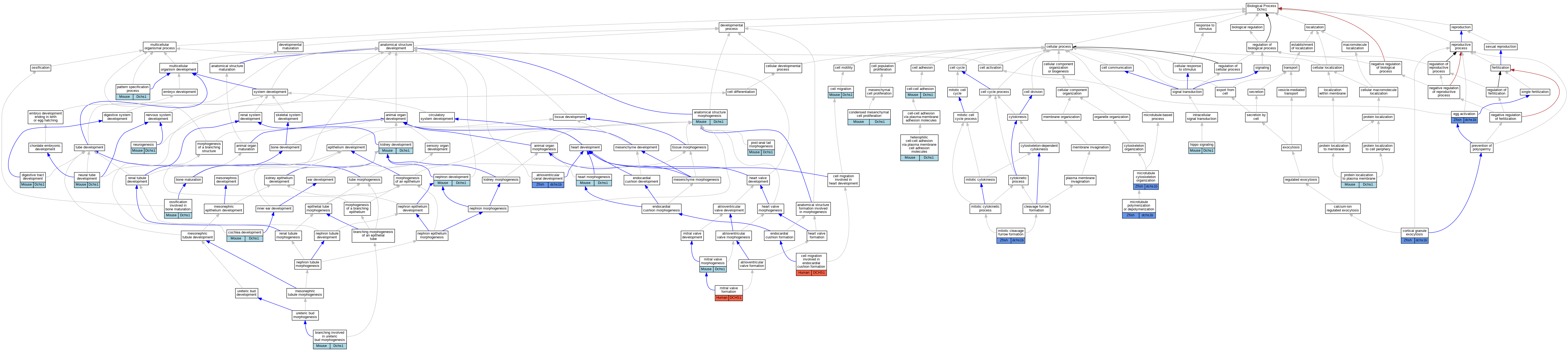Click the 'mesonephros development' node
This screenshot has height=352, width=1568.
pyautogui.click(x=226, y=180)
